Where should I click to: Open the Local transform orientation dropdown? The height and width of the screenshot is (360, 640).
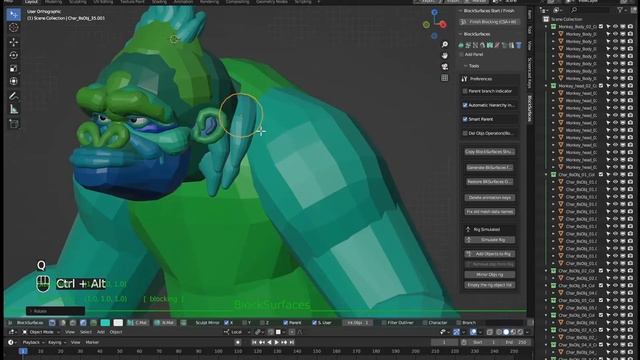(x=237, y=332)
